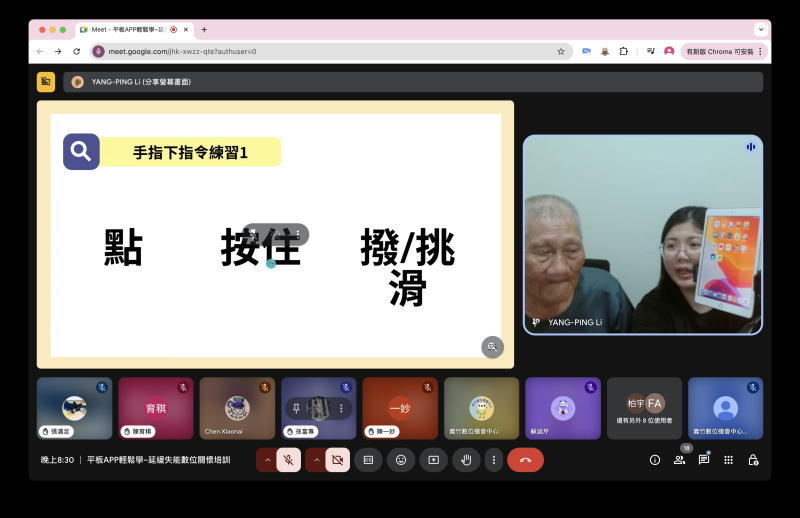Open the emoji reactions button
Image resolution: width=800 pixels, height=518 pixels.
pyautogui.click(x=401, y=460)
